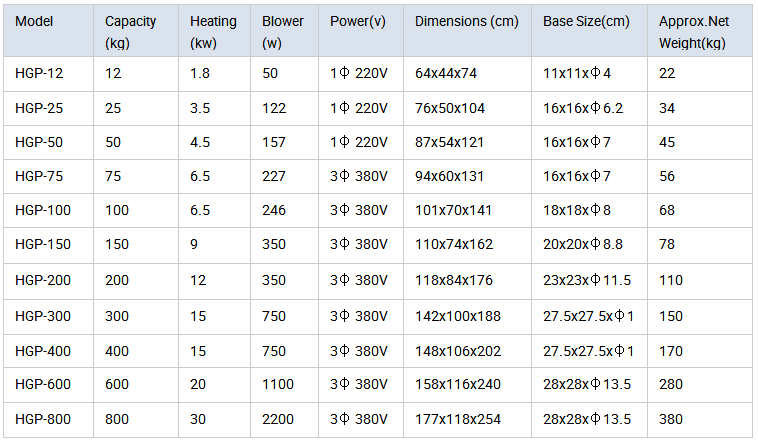Click power value in HGP-75 row
This screenshot has width=758, height=443.
click(x=359, y=177)
